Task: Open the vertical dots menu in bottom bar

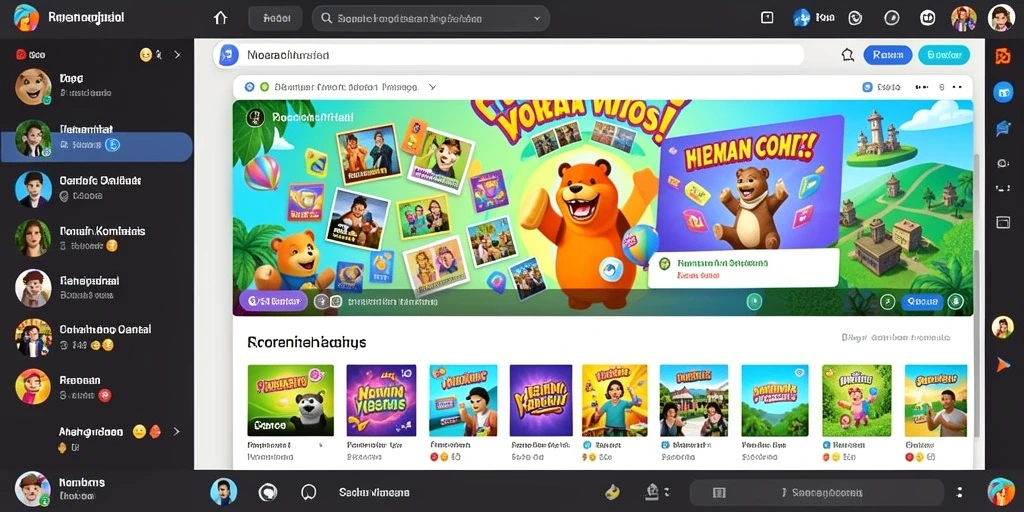Action: pos(959,492)
